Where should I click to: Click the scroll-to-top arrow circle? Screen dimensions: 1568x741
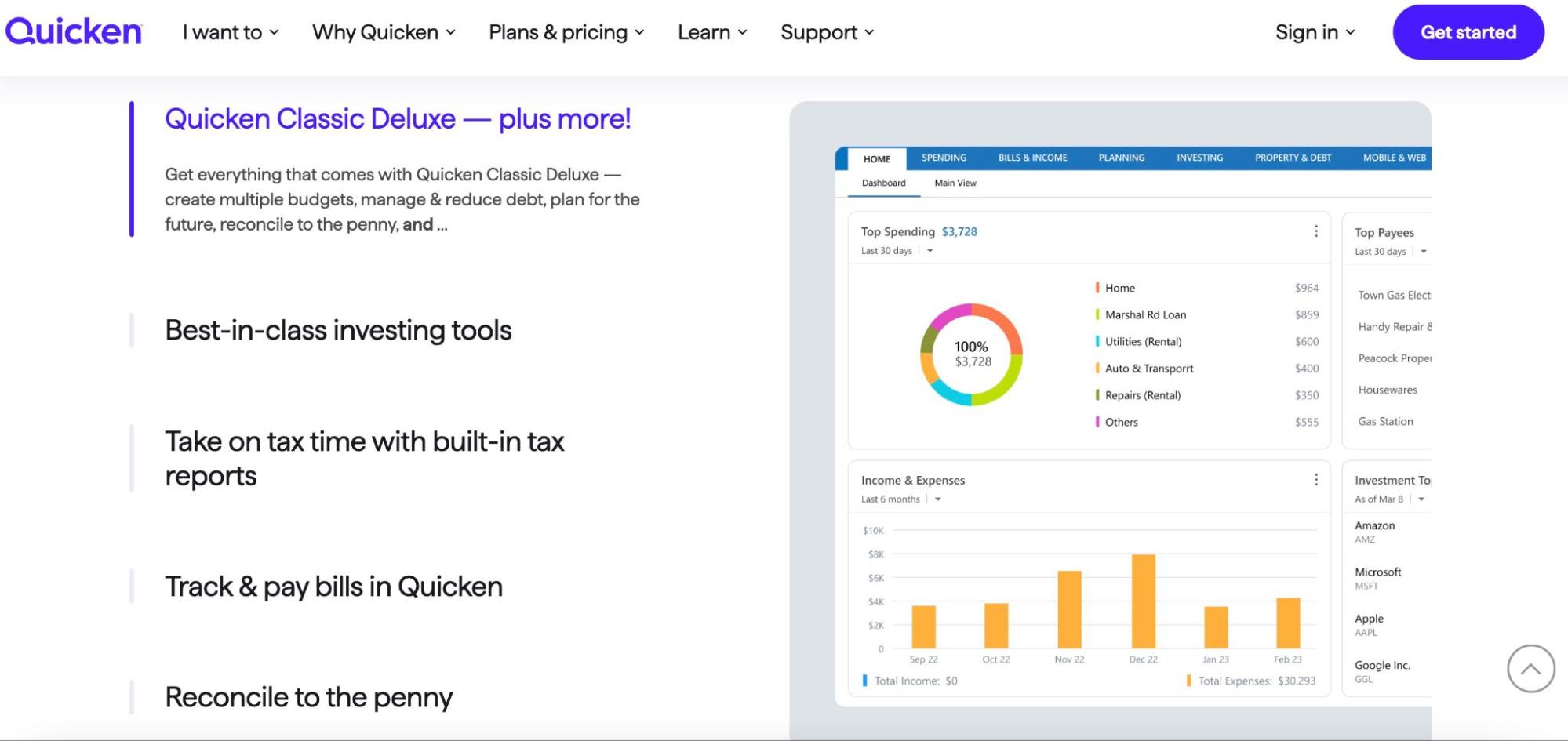coord(1530,669)
